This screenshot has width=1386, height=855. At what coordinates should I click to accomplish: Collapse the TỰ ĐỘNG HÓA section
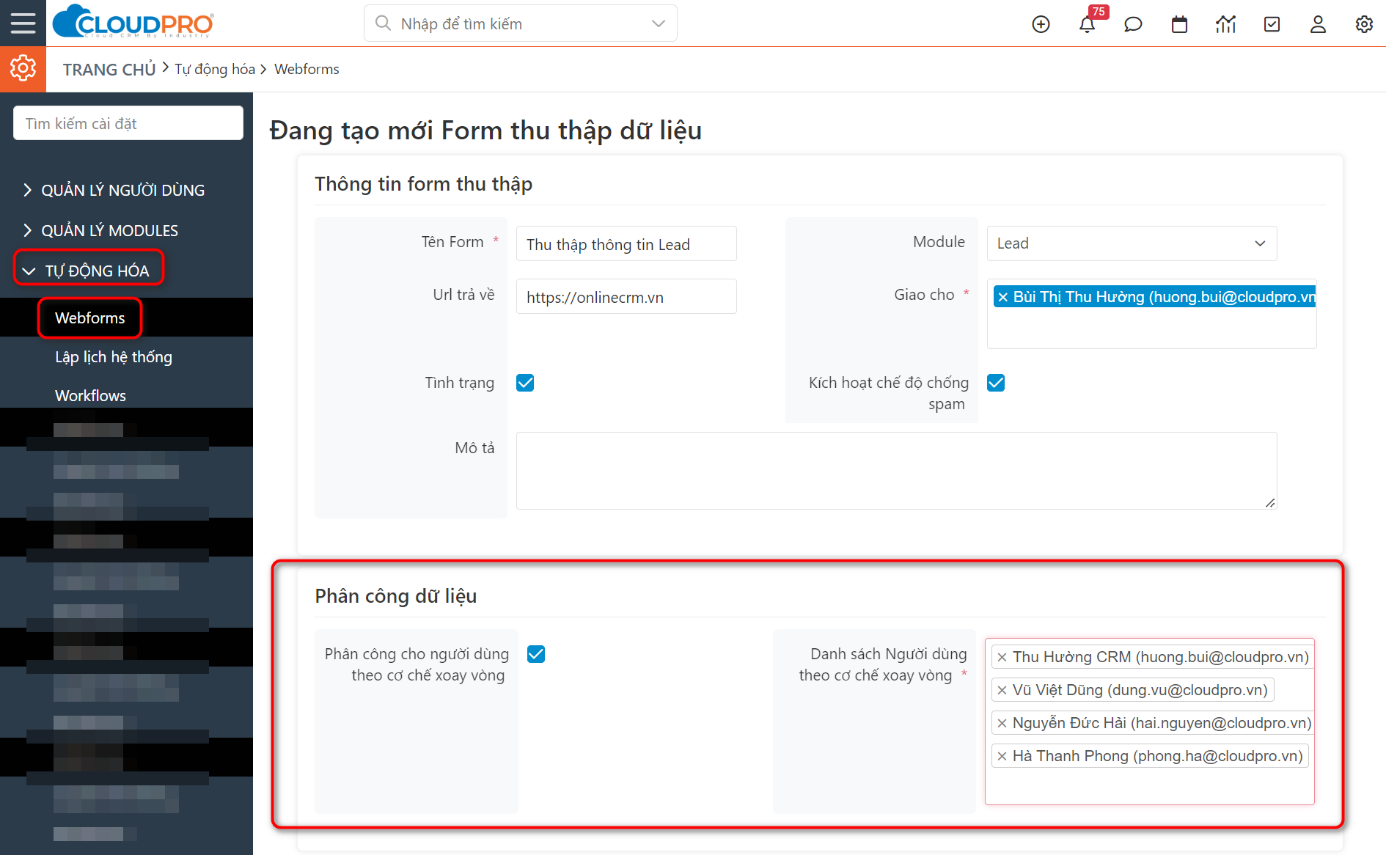(90, 270)
